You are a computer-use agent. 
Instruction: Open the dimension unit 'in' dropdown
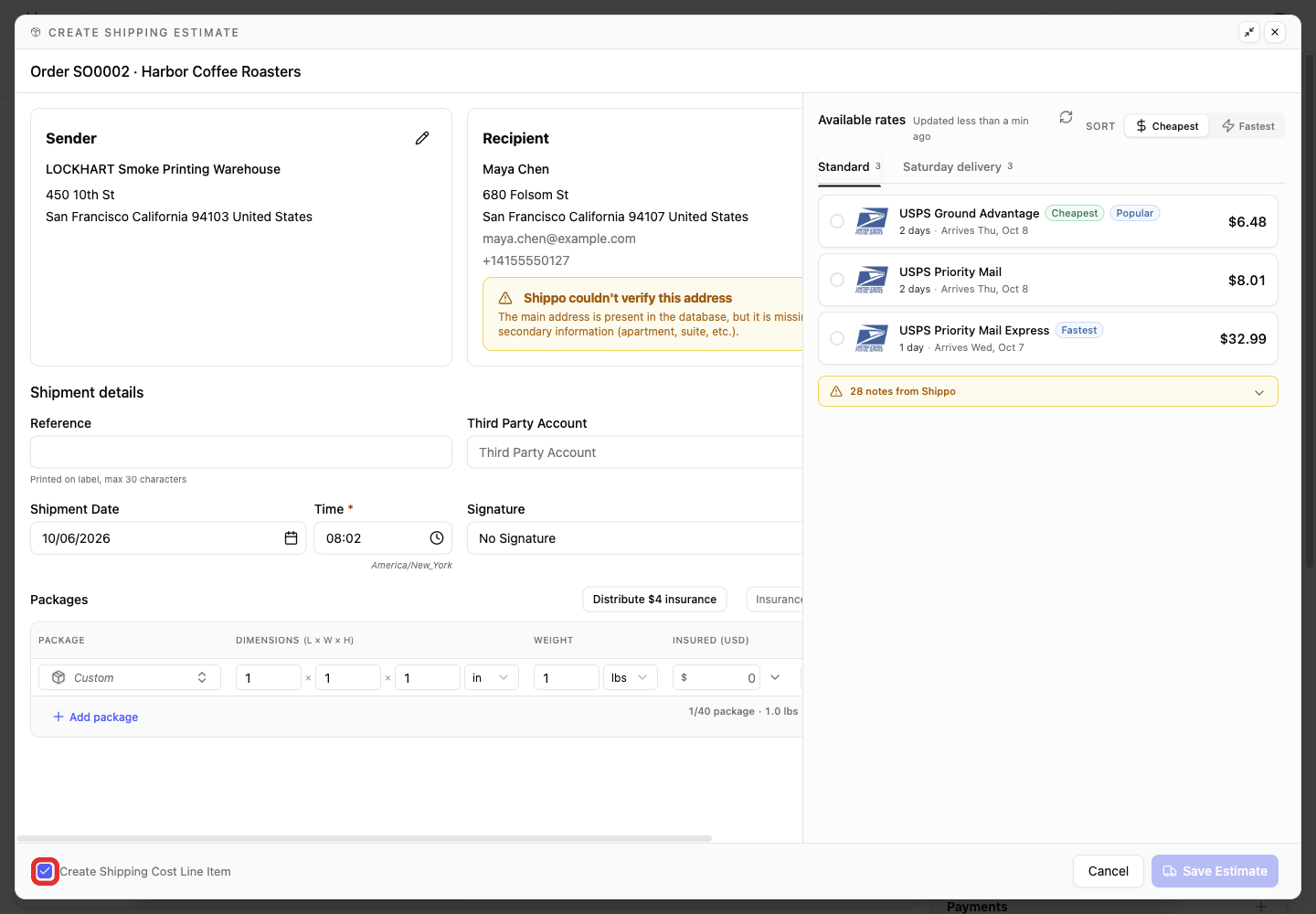(x=492, y=677)
